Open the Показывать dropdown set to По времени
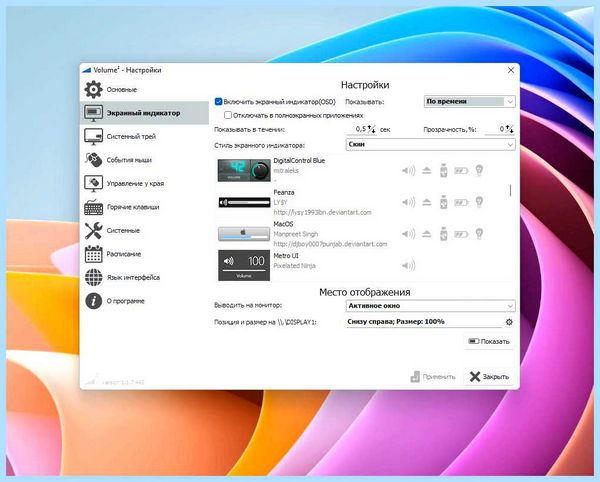Image resolution: width=600 pixels, height=482 pixels. (470, 102)
